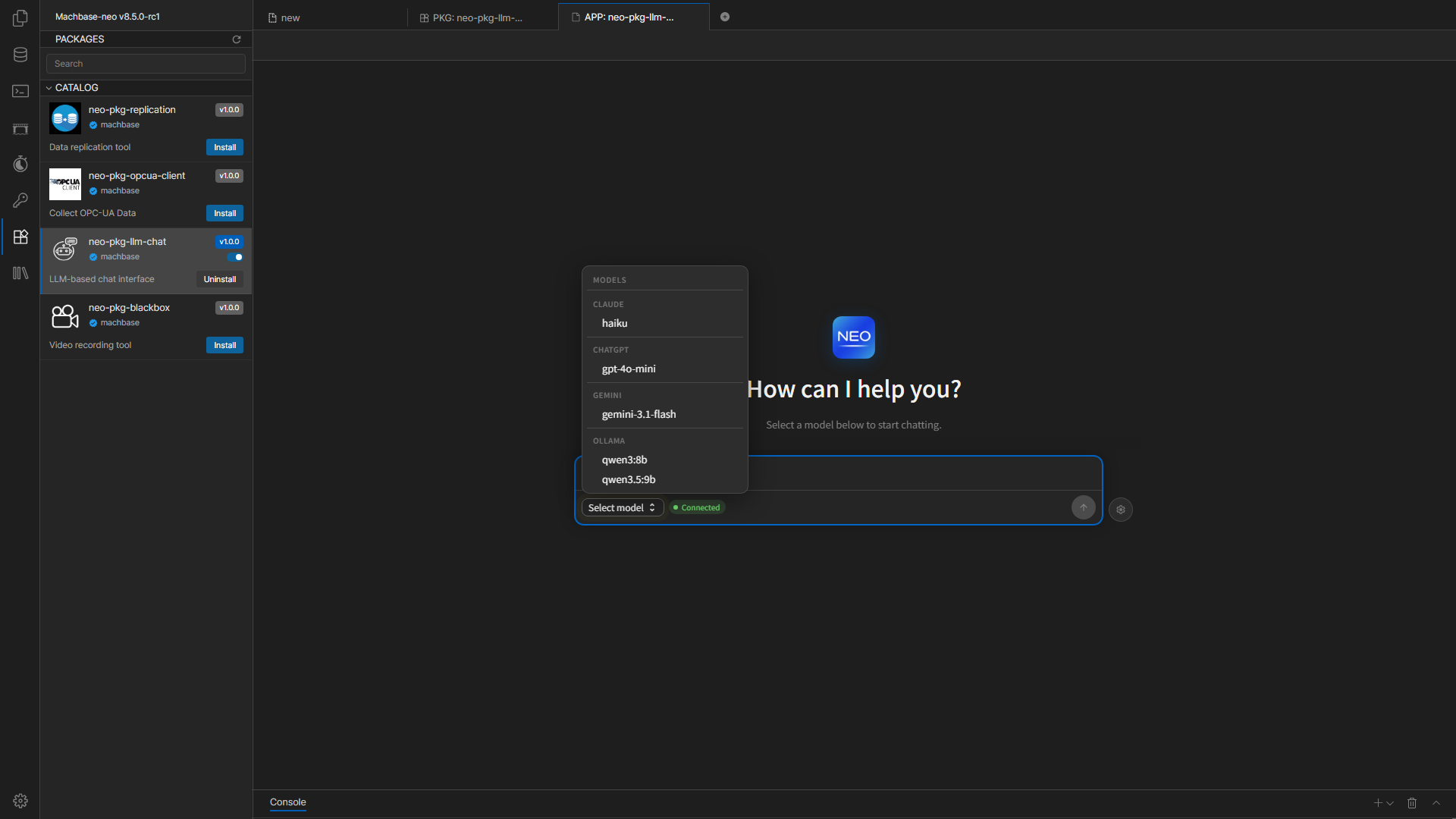The height and width of the screenshot is (819, 1456).
Task: Add a new tab with plus icon
Action: (725, 17)
